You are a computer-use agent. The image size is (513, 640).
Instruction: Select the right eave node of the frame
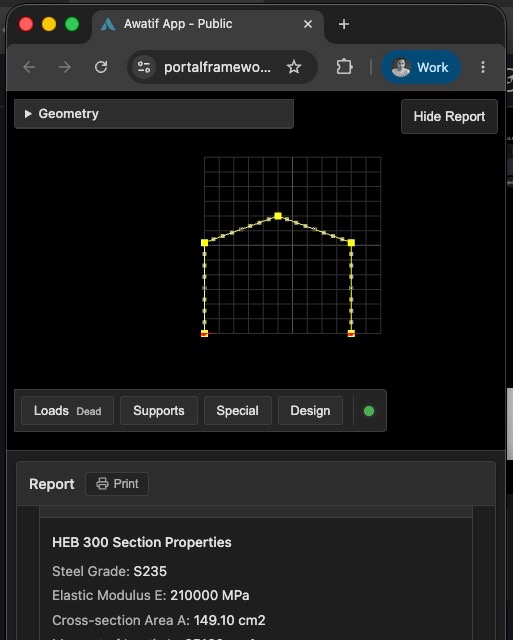pos(351,242)
